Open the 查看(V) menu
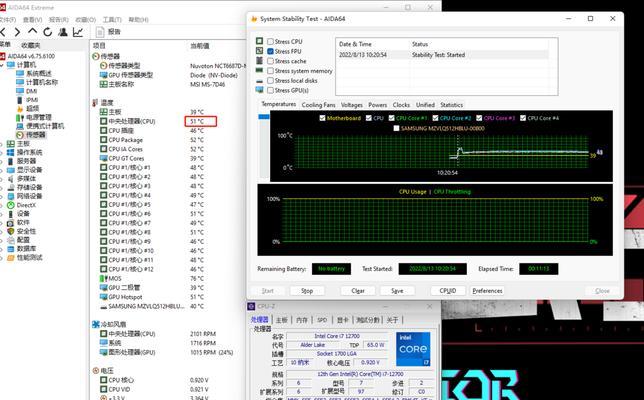Image resolution: width=644 pixels, height=400 pixels. click(32, 20)
